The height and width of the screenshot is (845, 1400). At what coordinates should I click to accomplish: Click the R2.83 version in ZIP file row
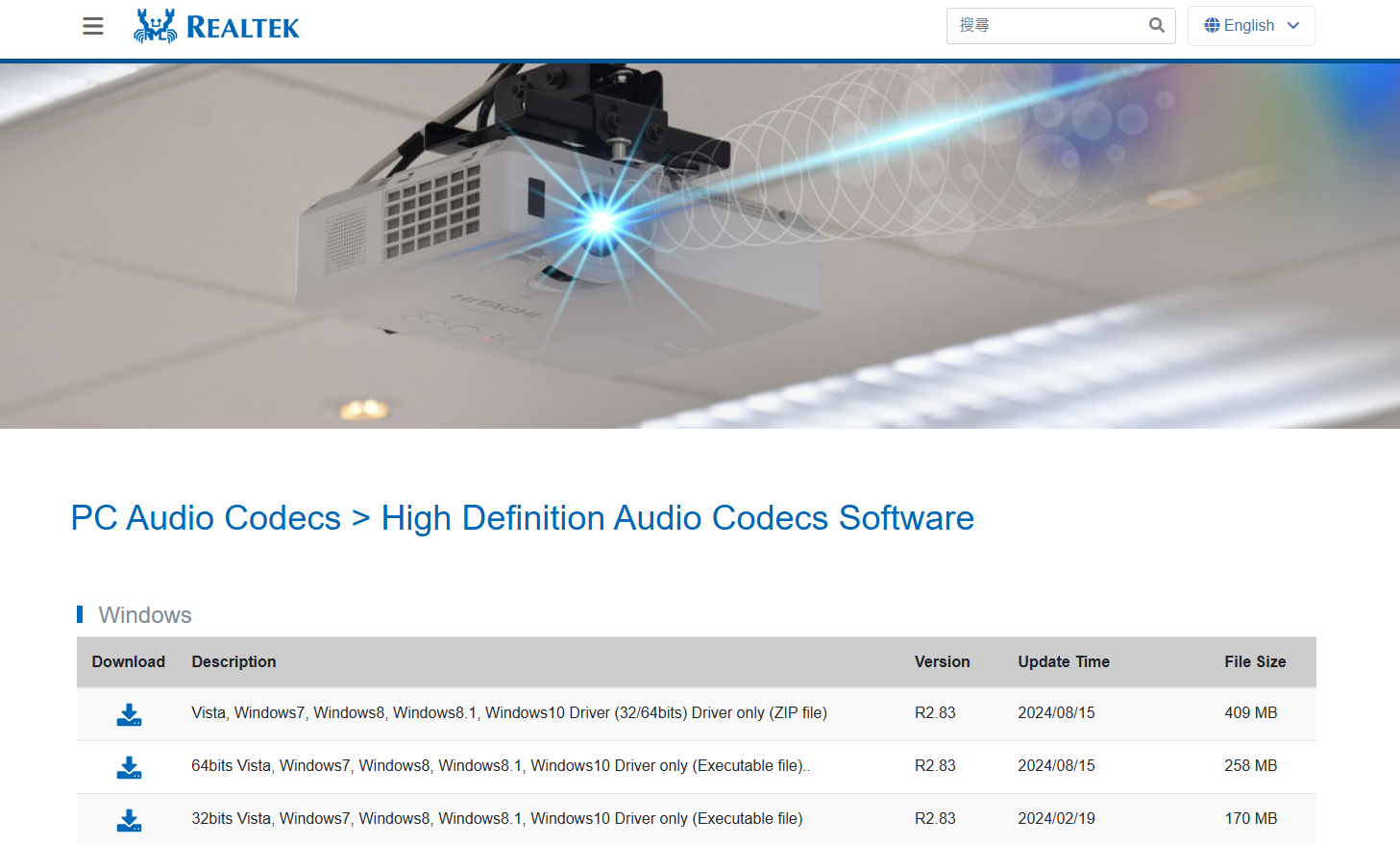pos(935,712)
